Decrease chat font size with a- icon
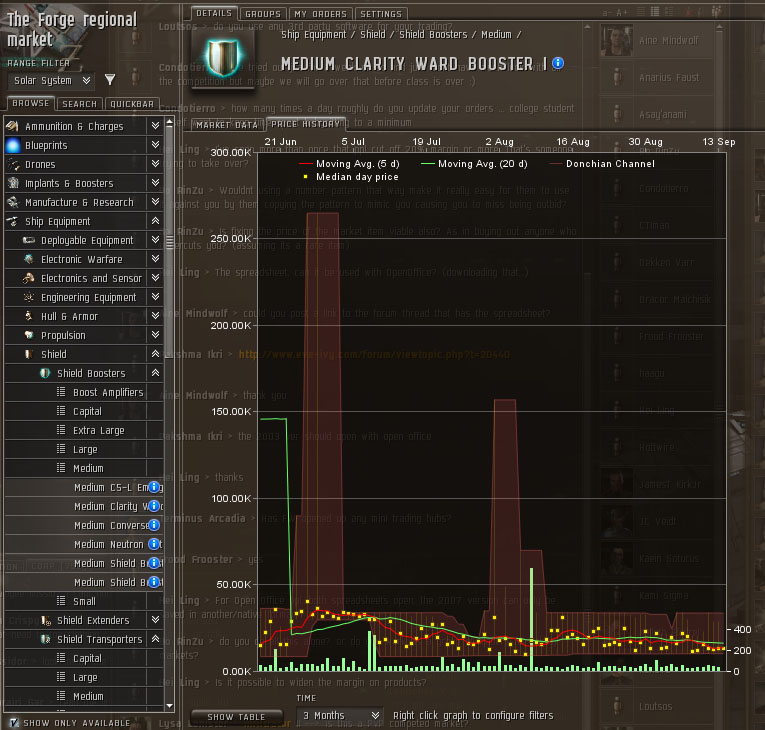Viewport: 765px width, 730px height. pyautogui.click(x=607, y=13)
